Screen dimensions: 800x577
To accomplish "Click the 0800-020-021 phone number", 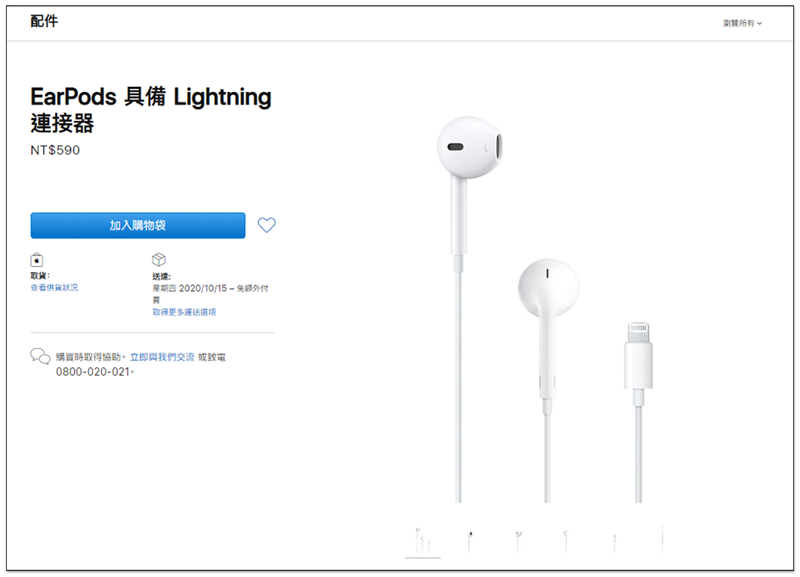I will [92, 372].
